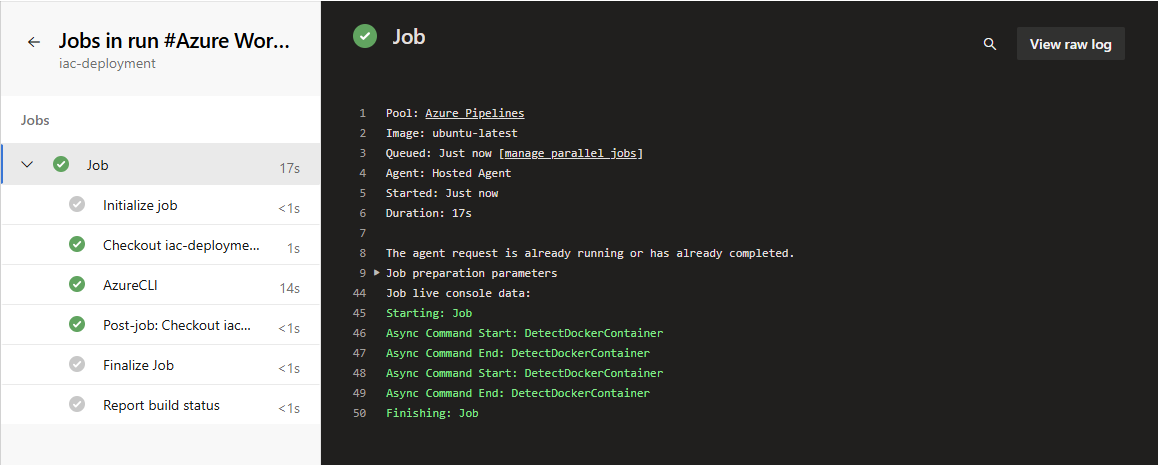Click the grey status icon on Finalize Job
Viewport: 1158px width, 465px height.
pos(77,364)
